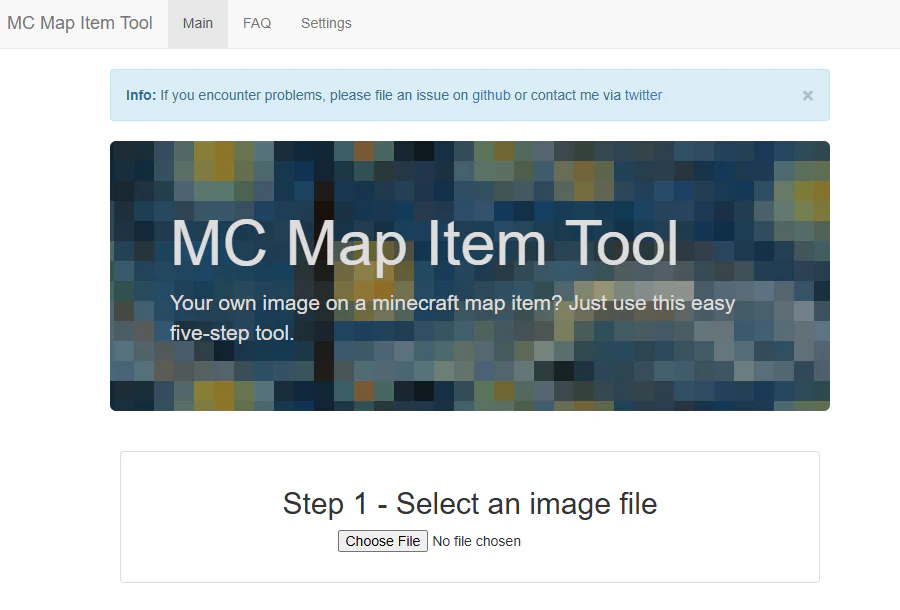Screen dimensions: 900x610
Task: Select the Step 1 heading text
Action: click(469, 503)
